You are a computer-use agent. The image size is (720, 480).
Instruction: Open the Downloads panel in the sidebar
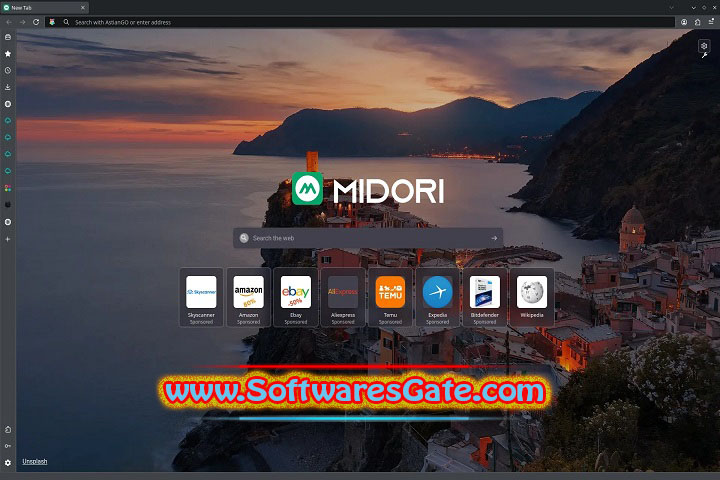pos(8,87)
